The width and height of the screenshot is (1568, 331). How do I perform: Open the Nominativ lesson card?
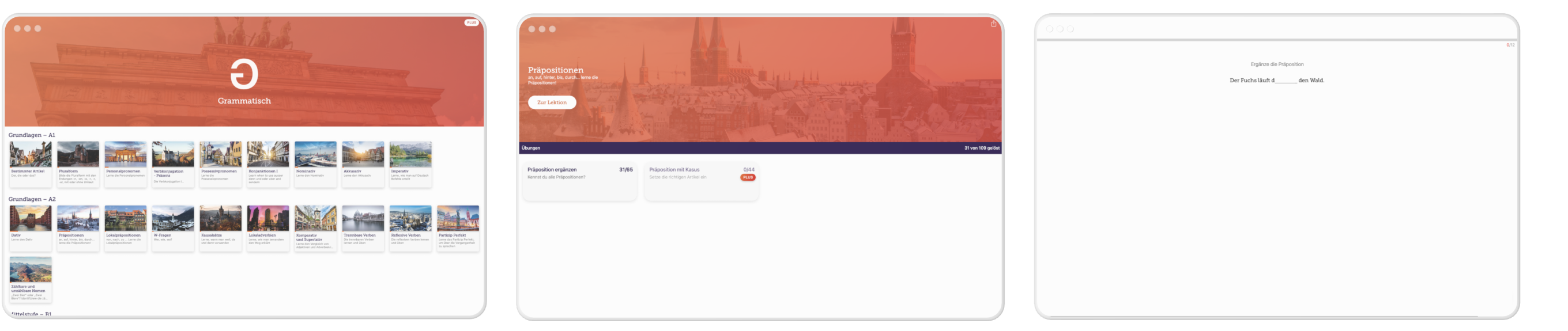tap(315, 165)
